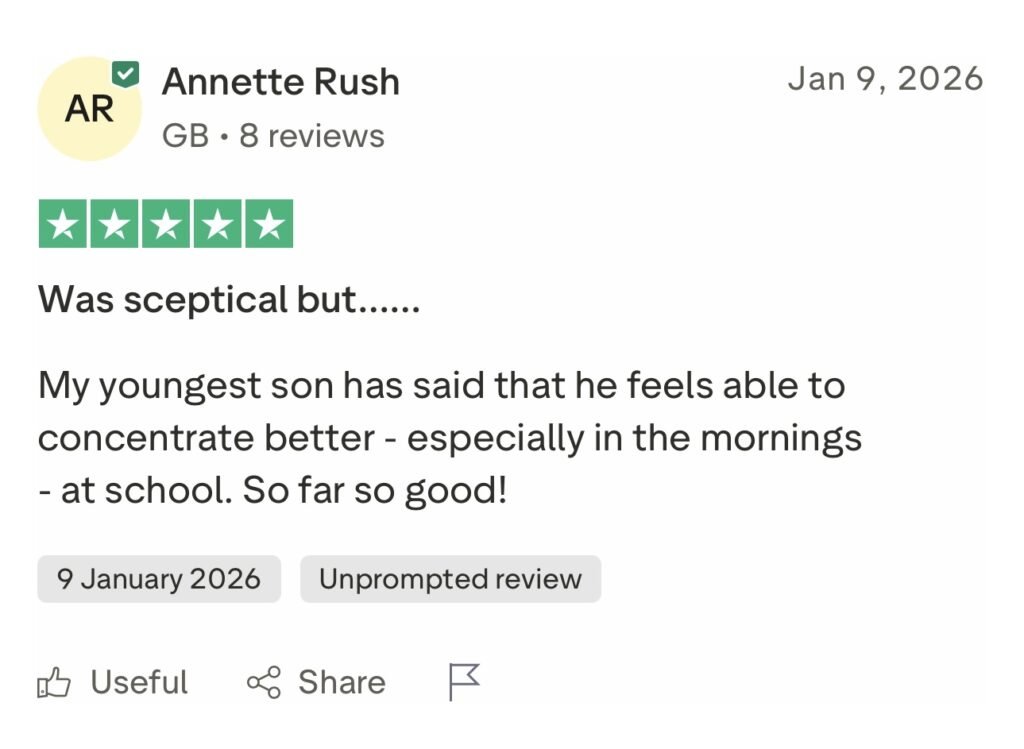
Task: Click the "Useful" text label
Action: pos(139,683)
